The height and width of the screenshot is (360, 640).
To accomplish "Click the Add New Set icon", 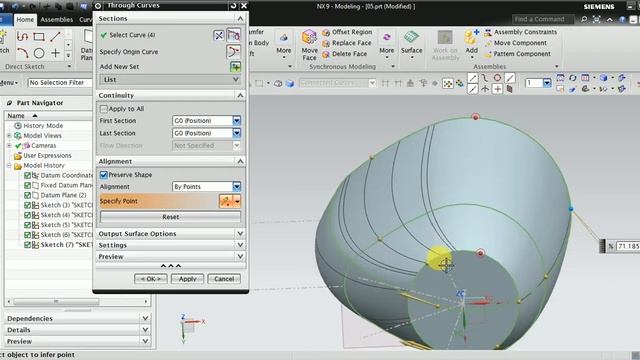I will point(235,67).
